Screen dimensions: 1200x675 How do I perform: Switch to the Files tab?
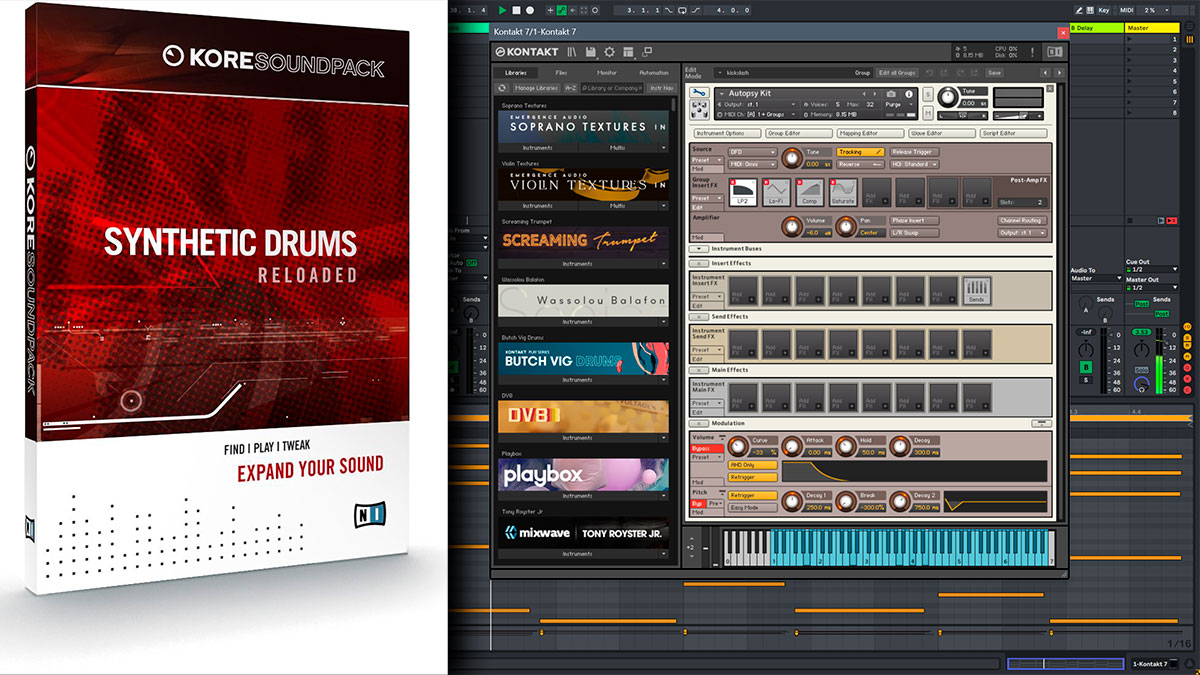pyautogui.click(x=562, y=72)
